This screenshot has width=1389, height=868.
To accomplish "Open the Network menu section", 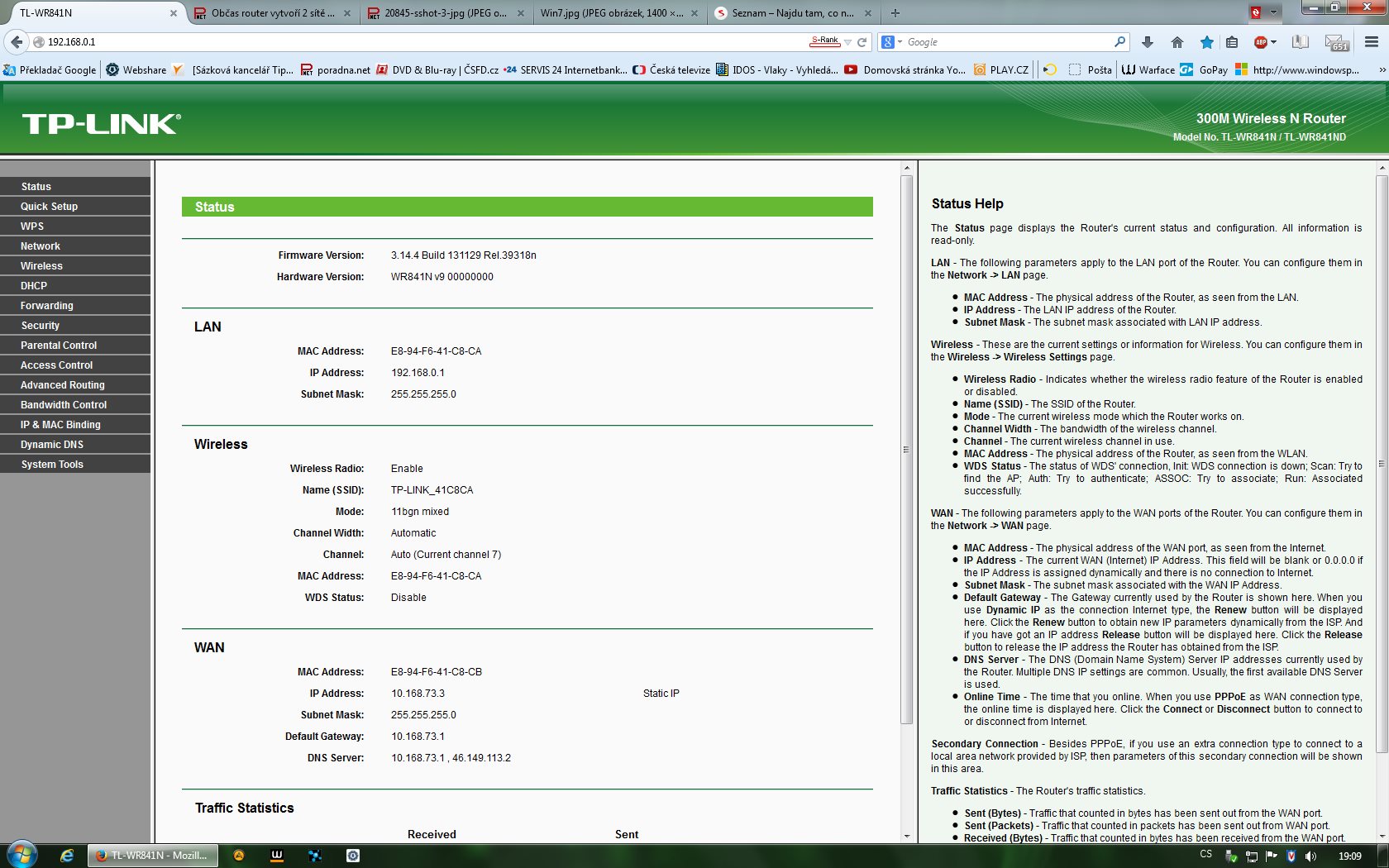I will [75, 246].
